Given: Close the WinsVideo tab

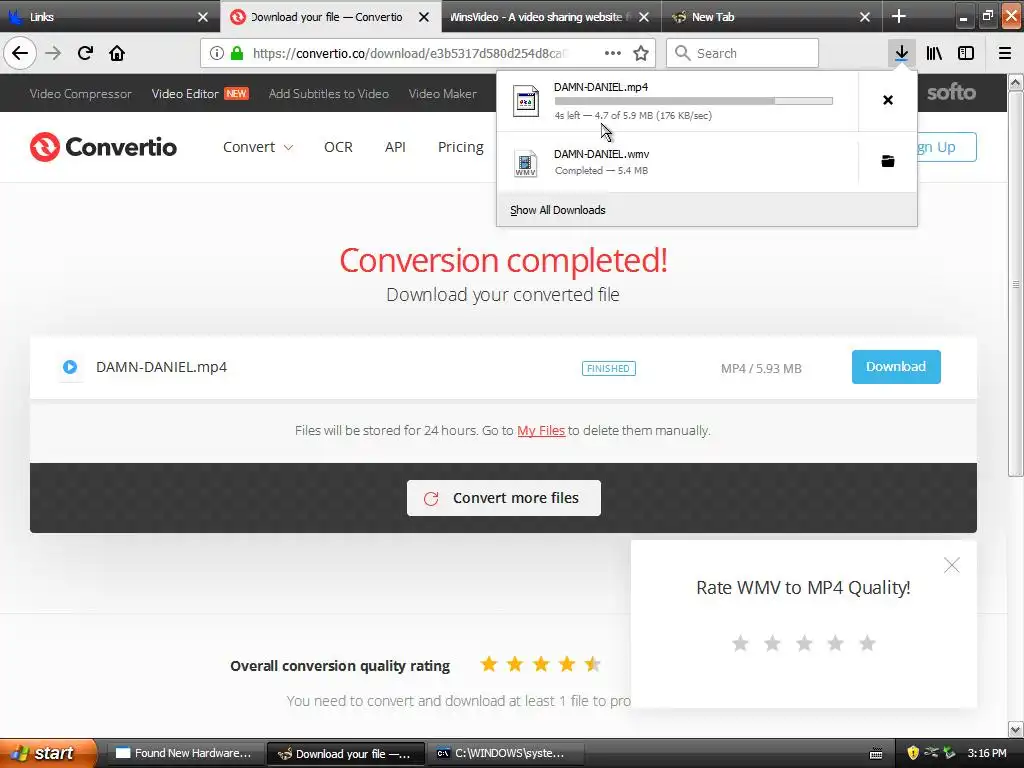Looking at the screenshot, I should 644,17.
